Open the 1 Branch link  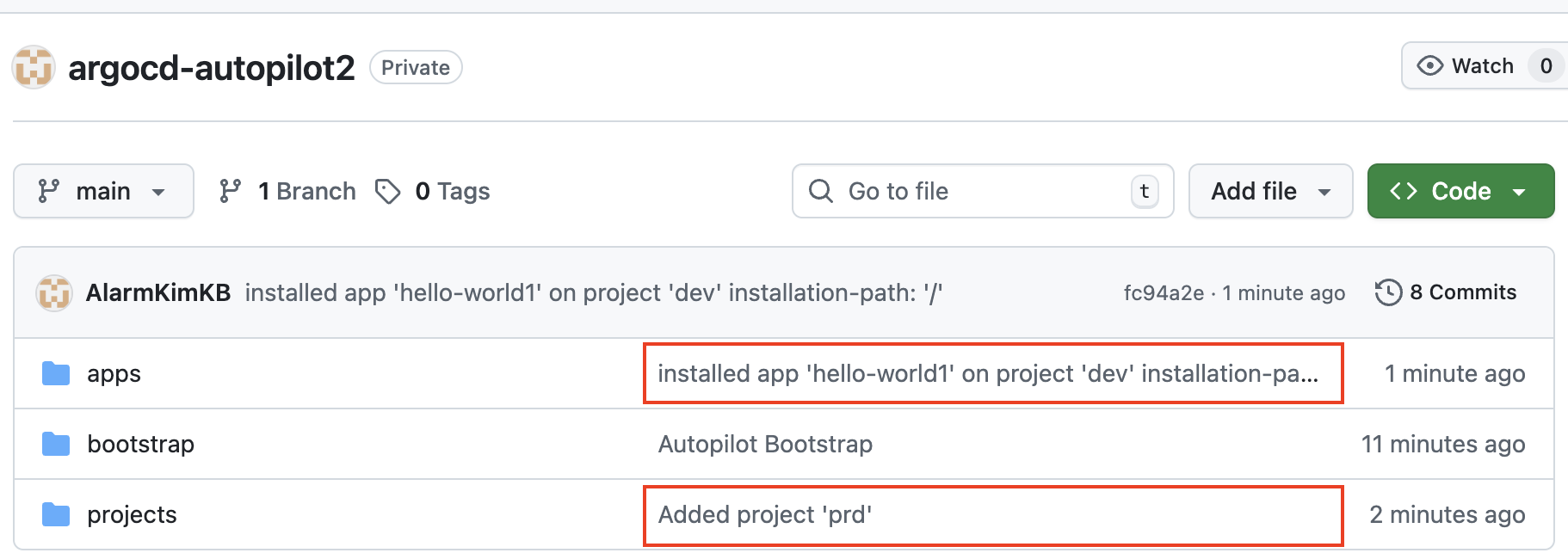[306, 191]
